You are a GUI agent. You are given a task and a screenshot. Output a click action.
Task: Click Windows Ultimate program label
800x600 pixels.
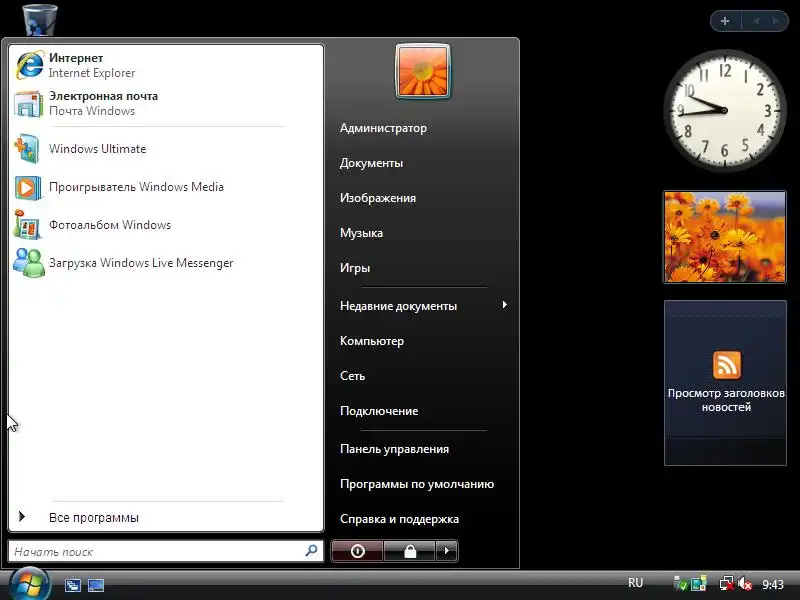click(x=97, y=149)
